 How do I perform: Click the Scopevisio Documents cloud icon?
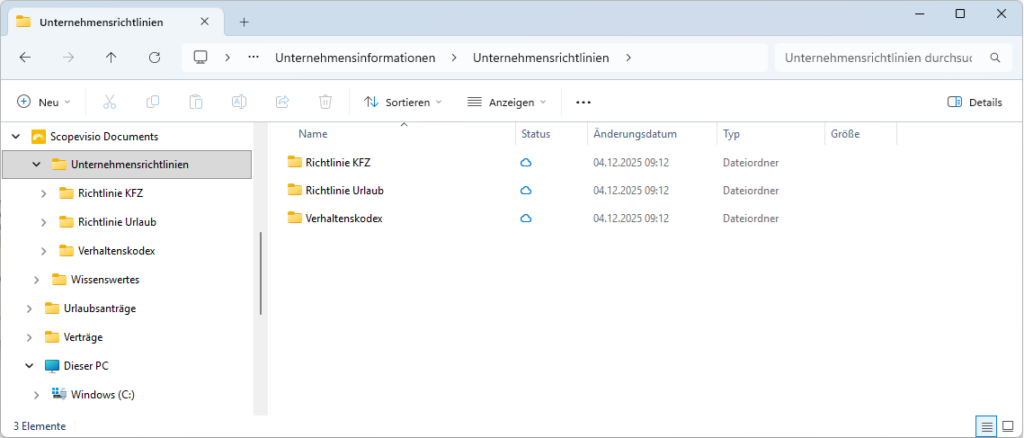coord(38,136)
